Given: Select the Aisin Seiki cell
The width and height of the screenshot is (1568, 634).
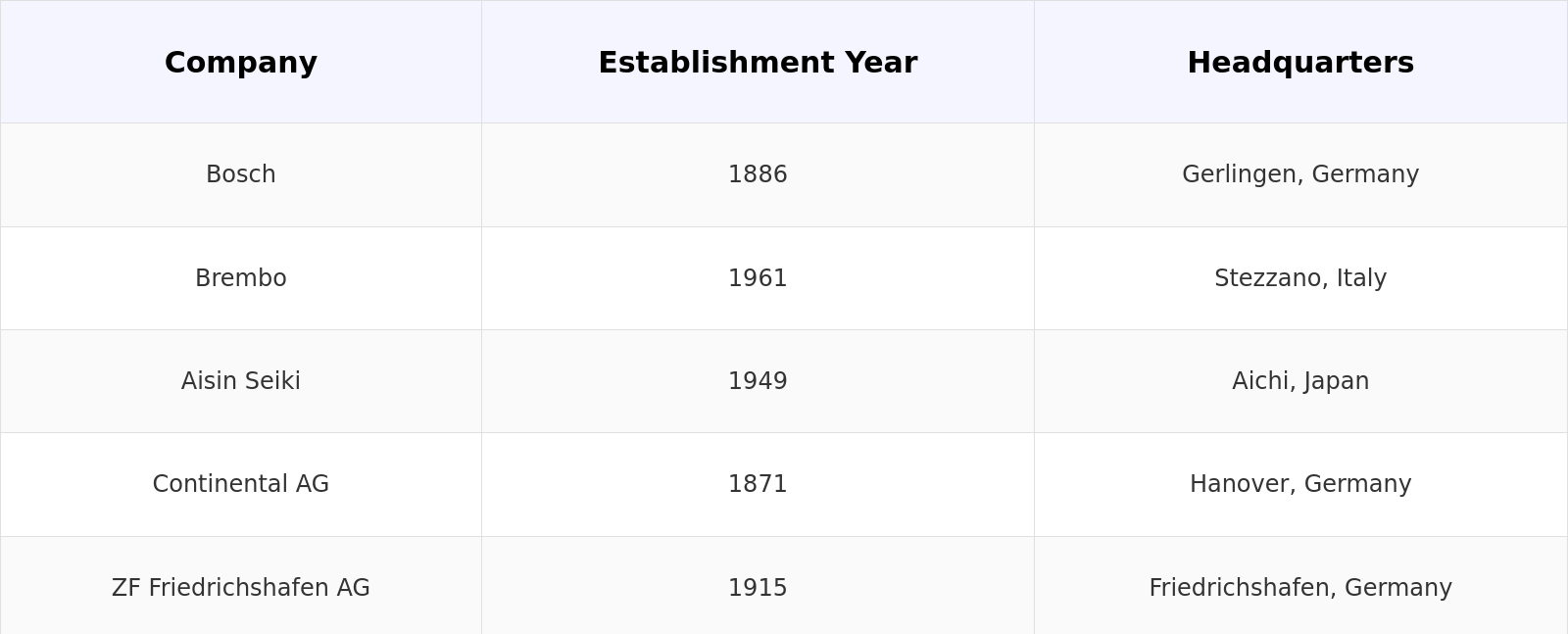Looking at the screenshot, I should pos(241,381).
